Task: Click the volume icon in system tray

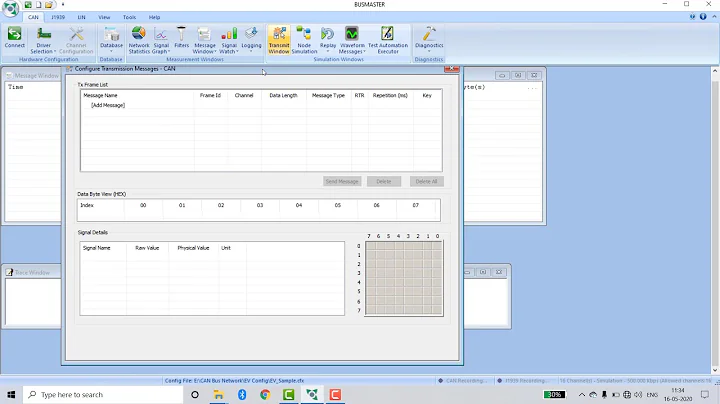Action: [638, 395]
